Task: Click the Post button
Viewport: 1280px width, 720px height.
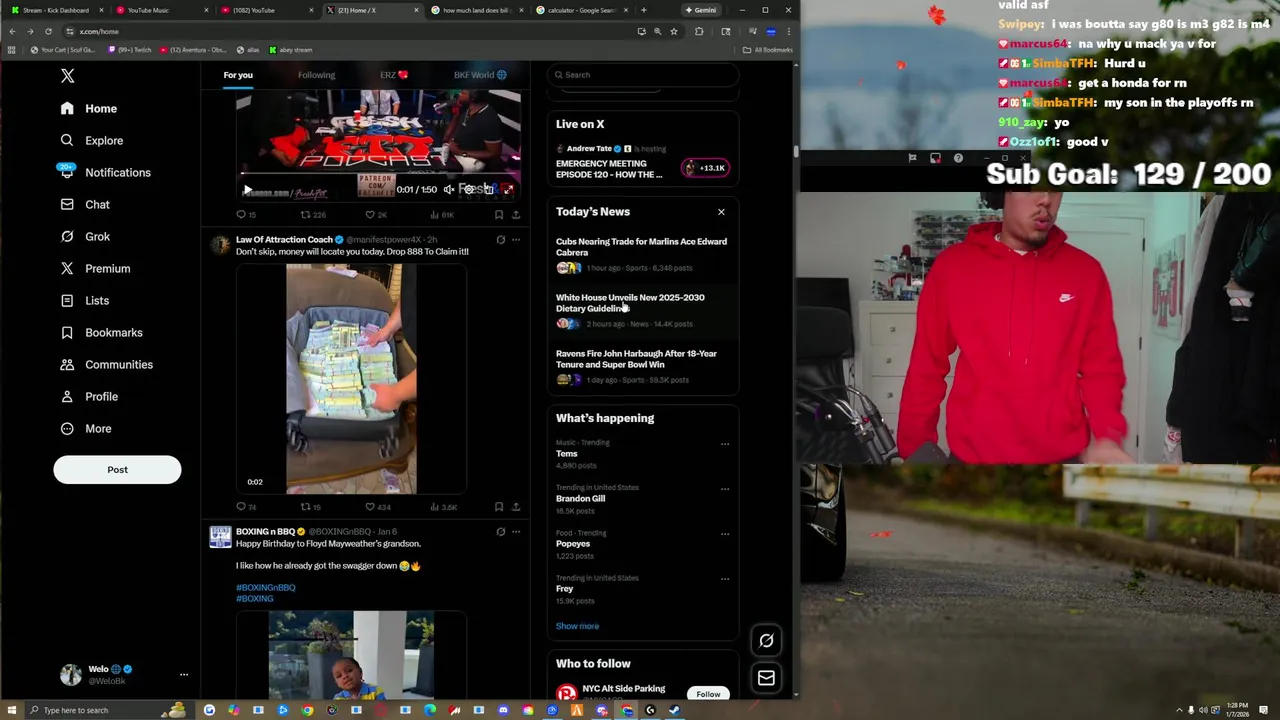Action: (117, 469)
